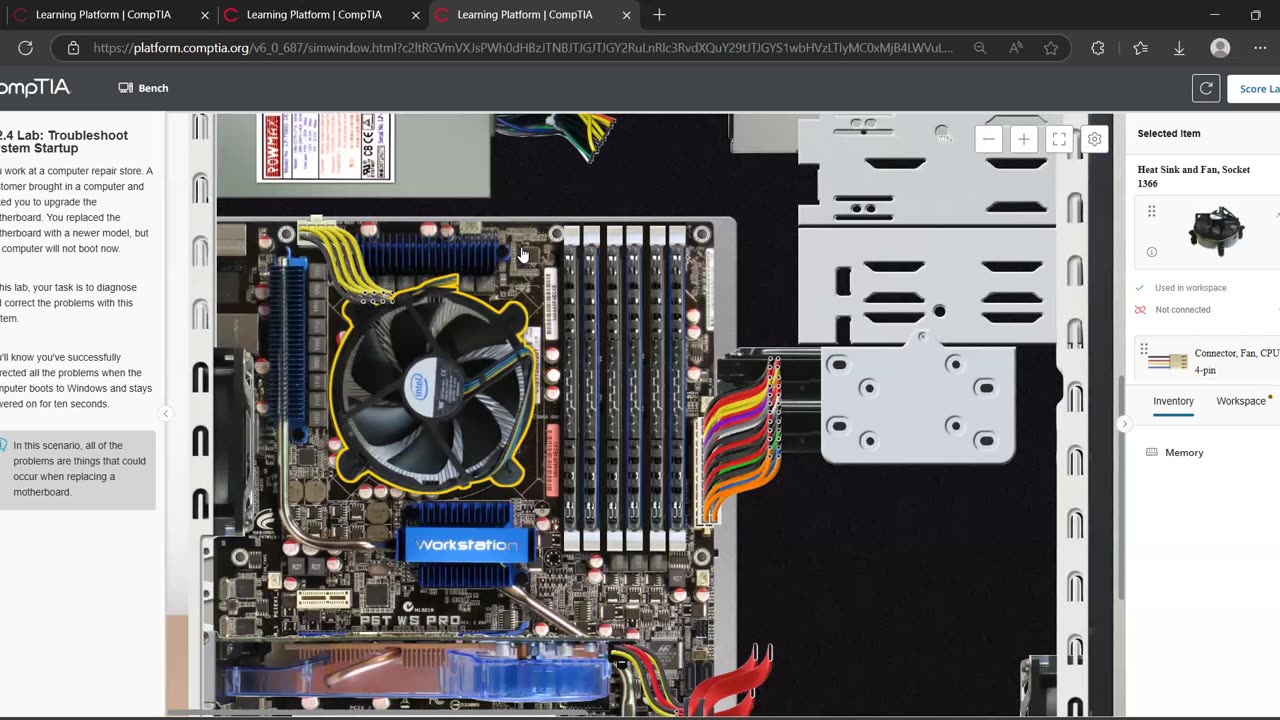Close the active Learning Platform tab
The width and height of the screenshot is (1280, 720).
[627, 15]
